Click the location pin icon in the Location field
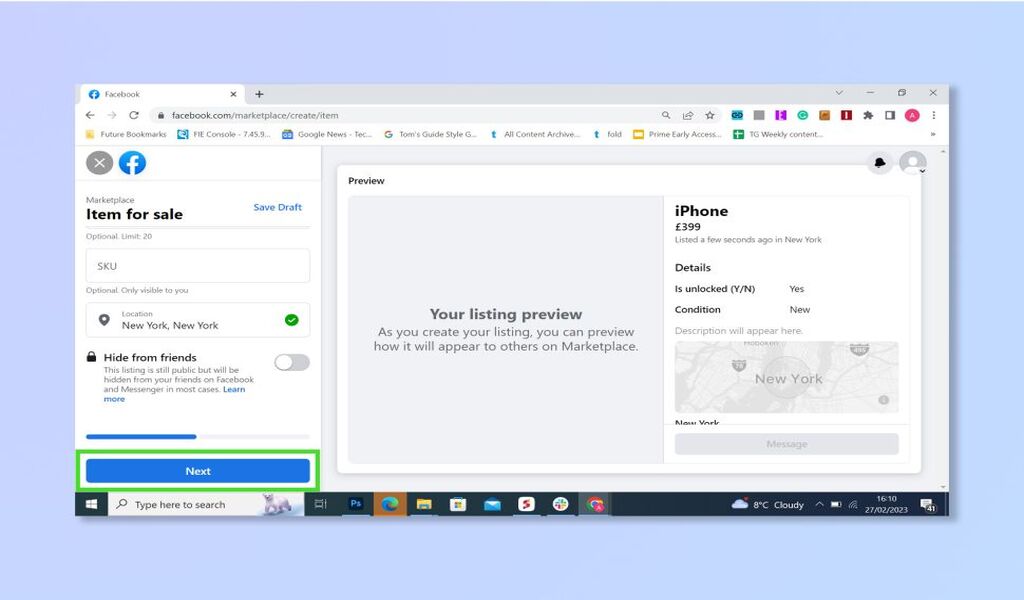1024x600 pixels. pyautogui.click(x=104, y=320)
